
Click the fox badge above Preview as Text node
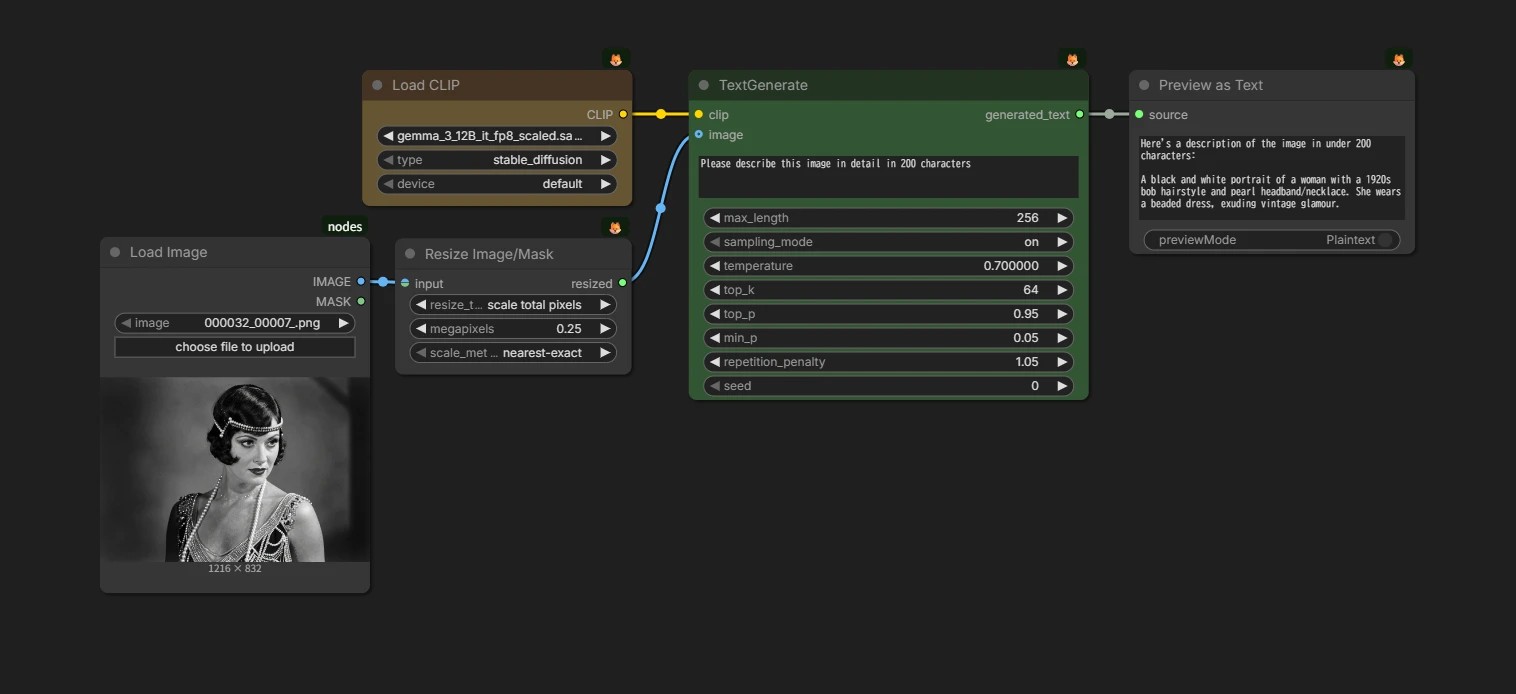click(x=1399, y=60)
